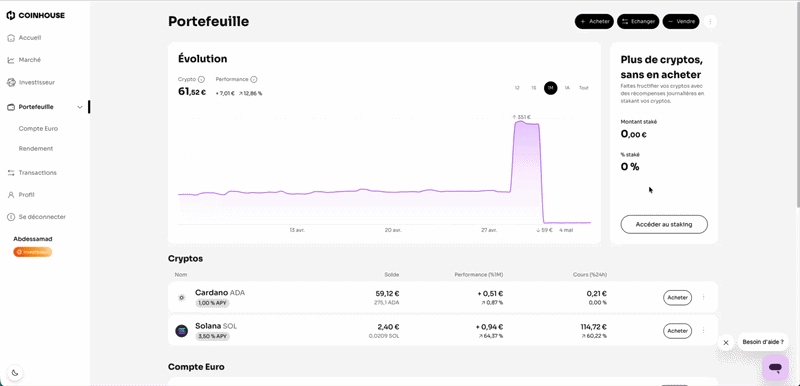Click Solana balance 2,40 €

tap(388, 327)
